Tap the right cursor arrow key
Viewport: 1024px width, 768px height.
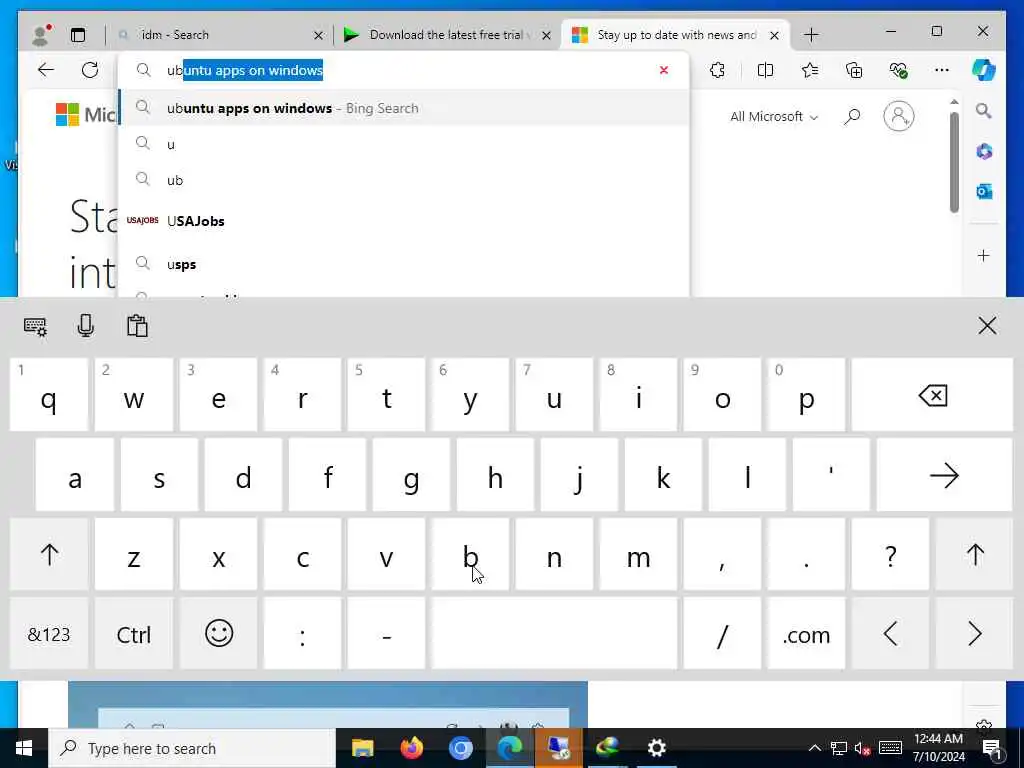[974, 633]
